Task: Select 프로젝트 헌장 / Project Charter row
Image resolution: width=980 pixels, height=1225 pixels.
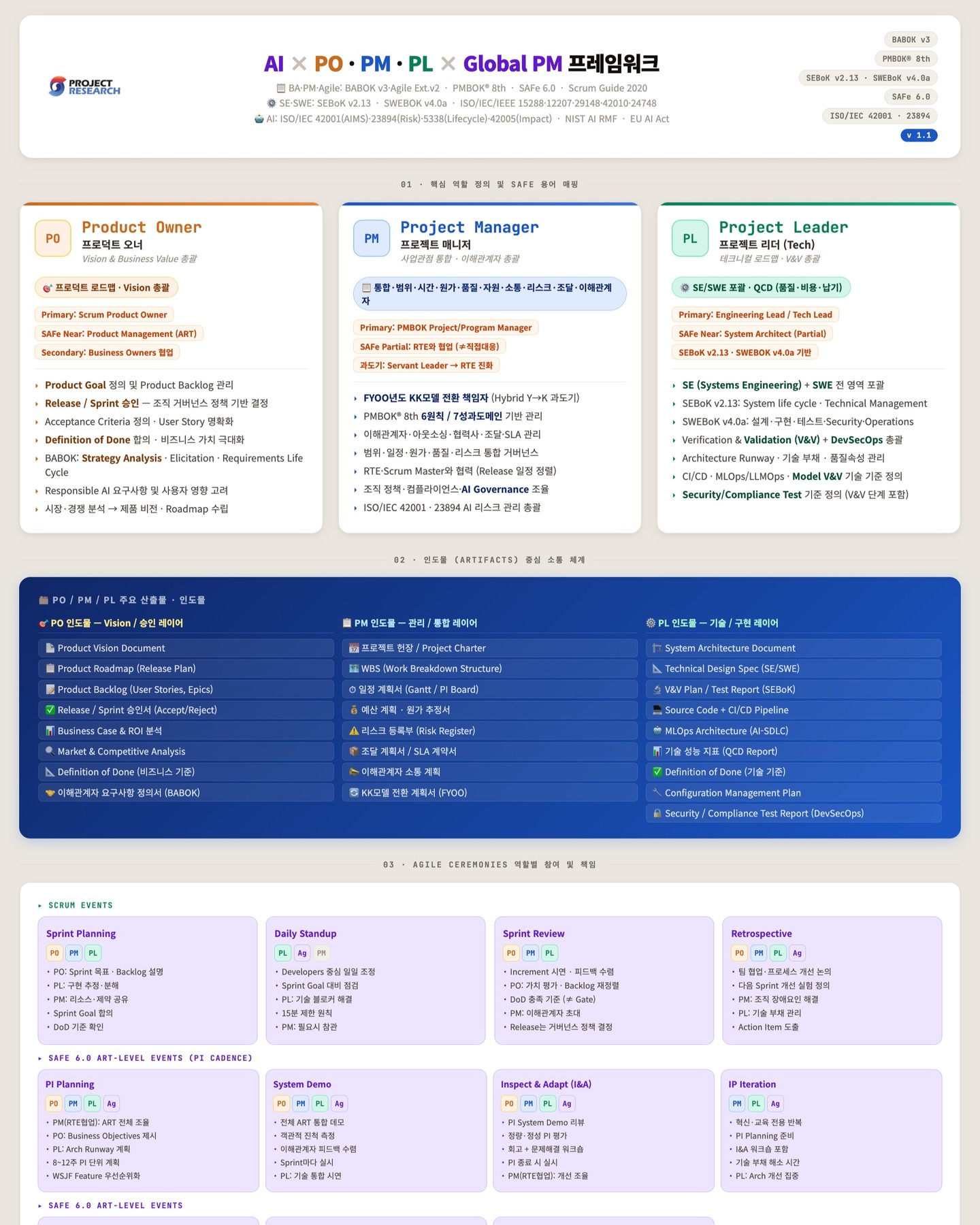Action: point(490,648)
